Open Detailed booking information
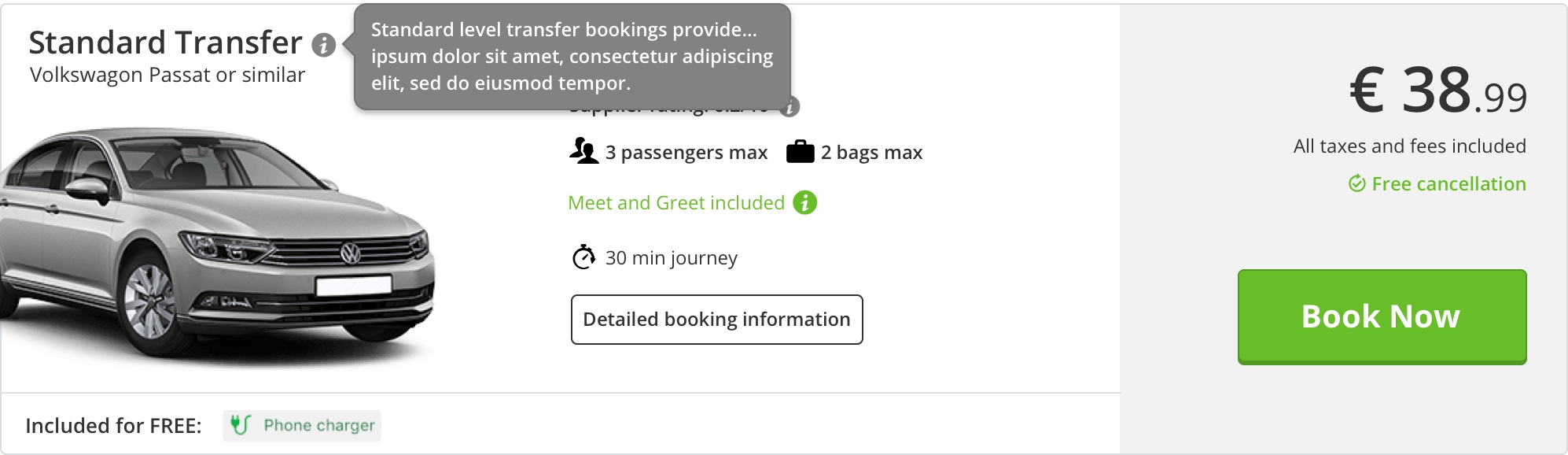The width and height of the screenshot is (1568, 455). coord(716,320)
